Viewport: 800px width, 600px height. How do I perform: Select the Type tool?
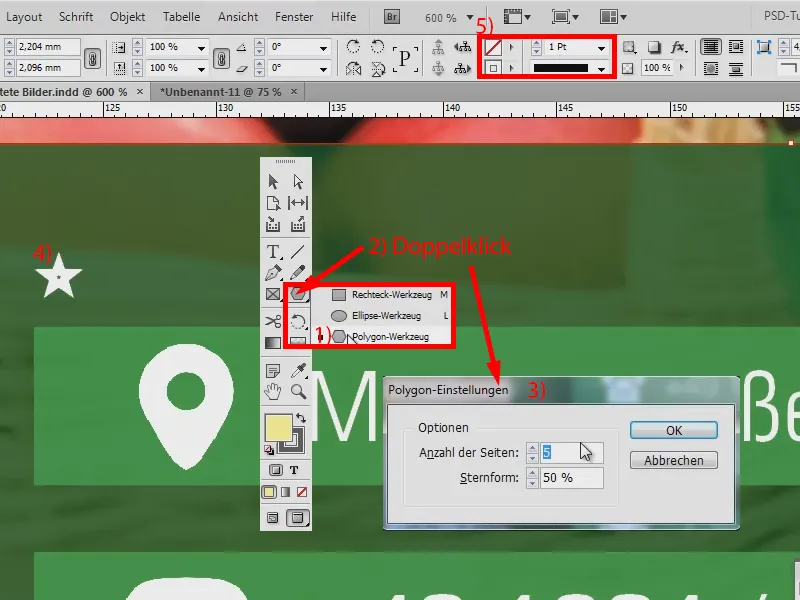click(x=273, y=252)
